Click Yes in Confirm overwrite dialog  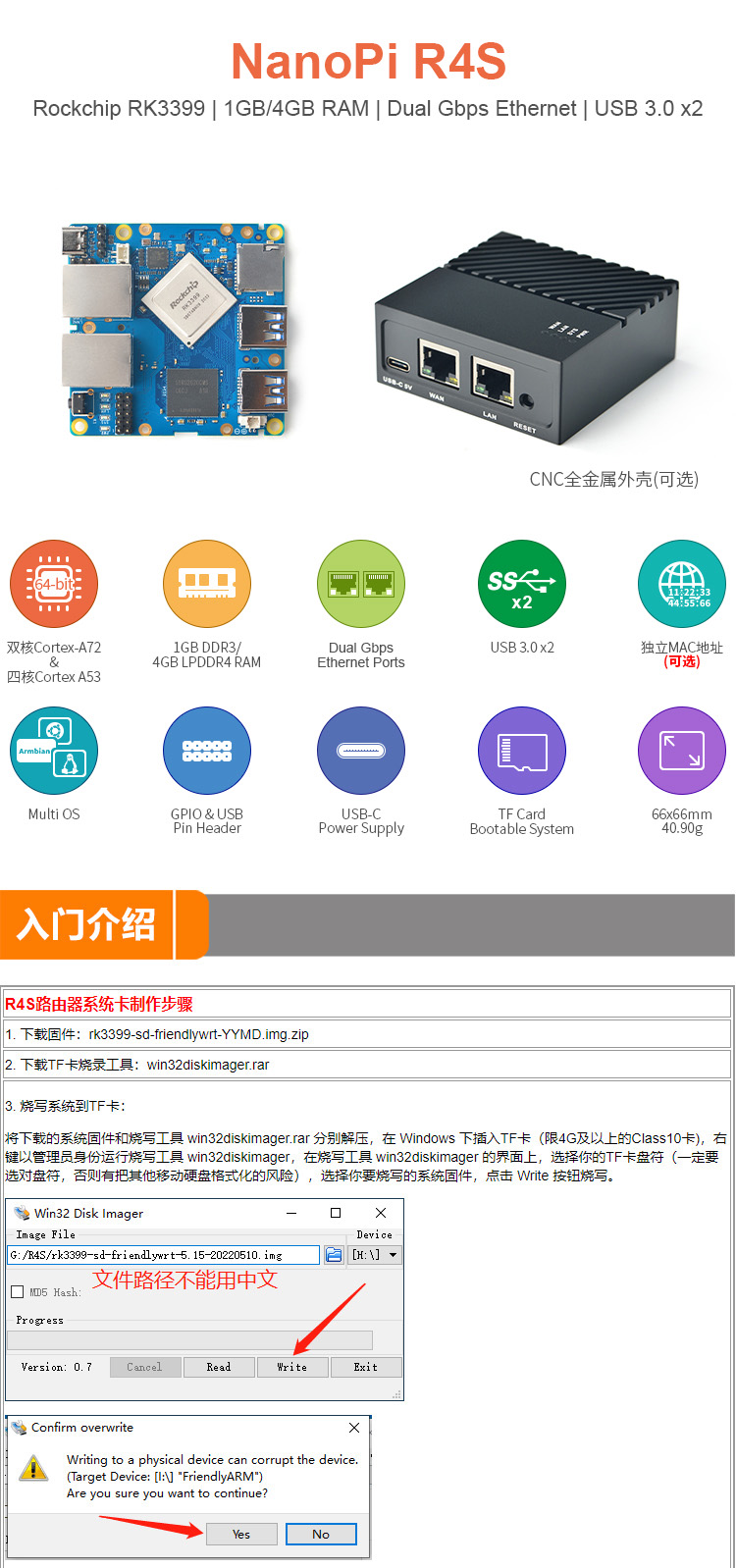(x=241, y=1534)
